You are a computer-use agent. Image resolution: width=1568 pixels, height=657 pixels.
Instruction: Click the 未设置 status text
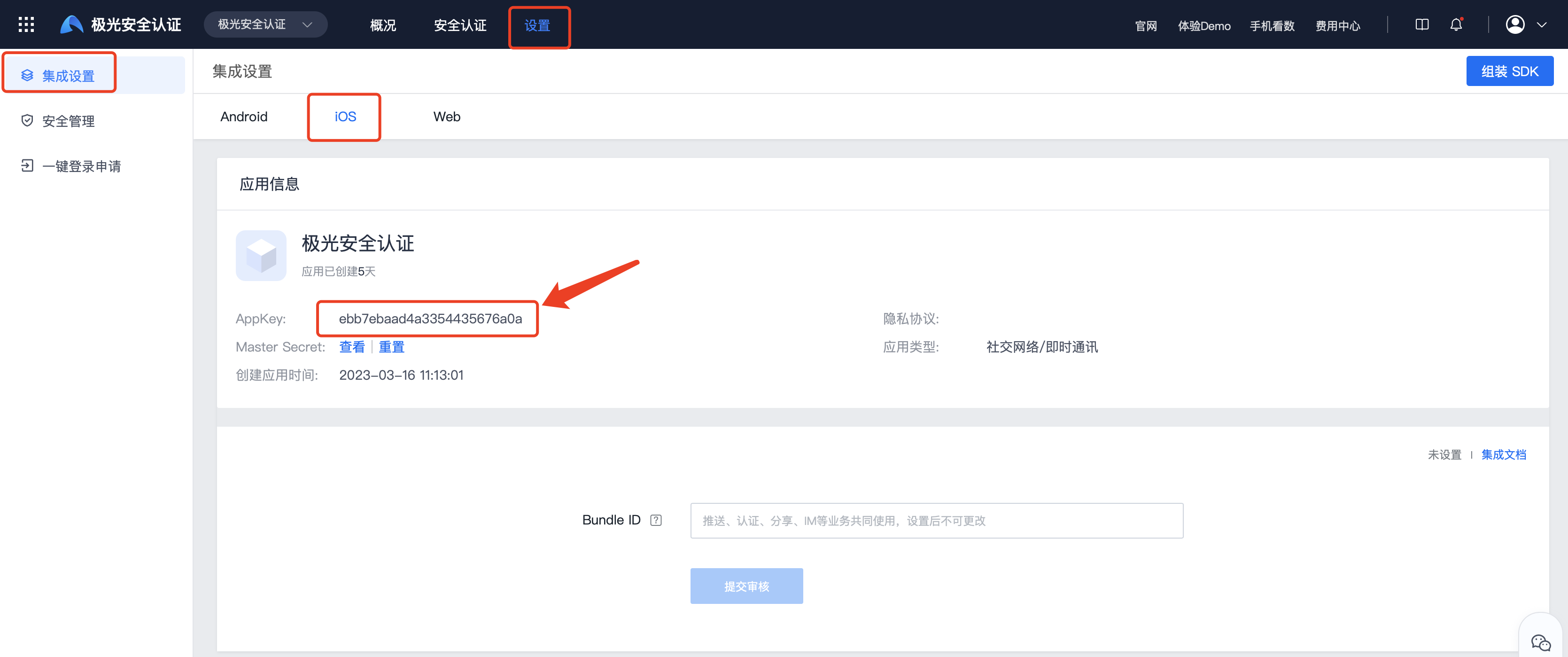coord(1444,454)
